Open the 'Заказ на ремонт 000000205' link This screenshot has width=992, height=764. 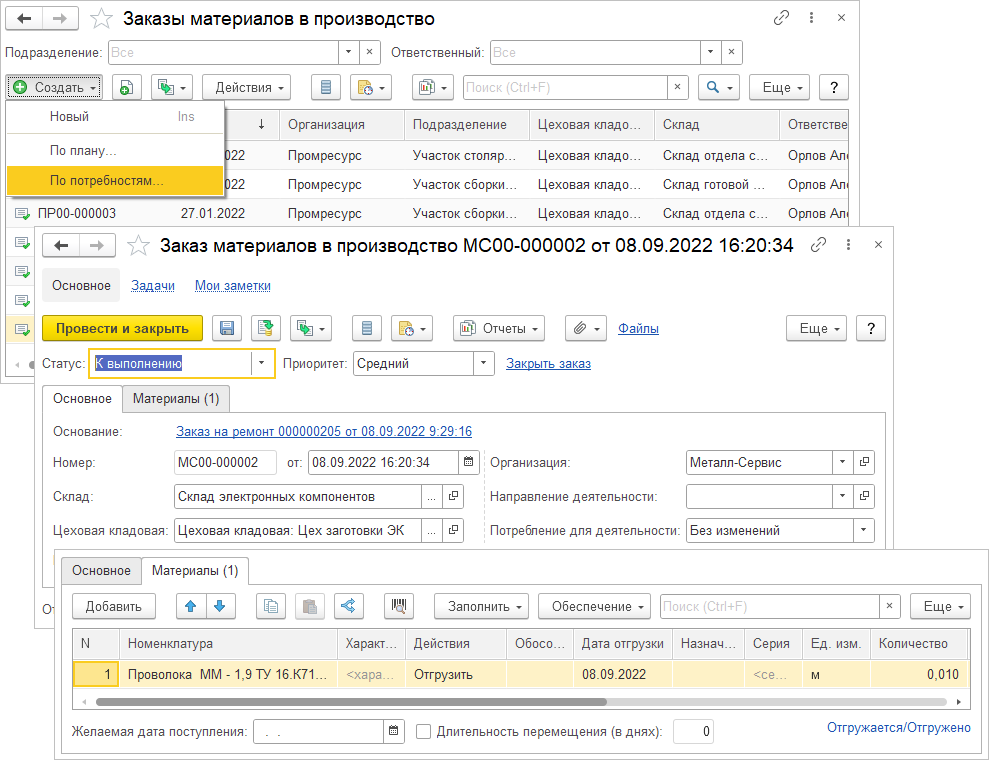(x=323, y=431)
